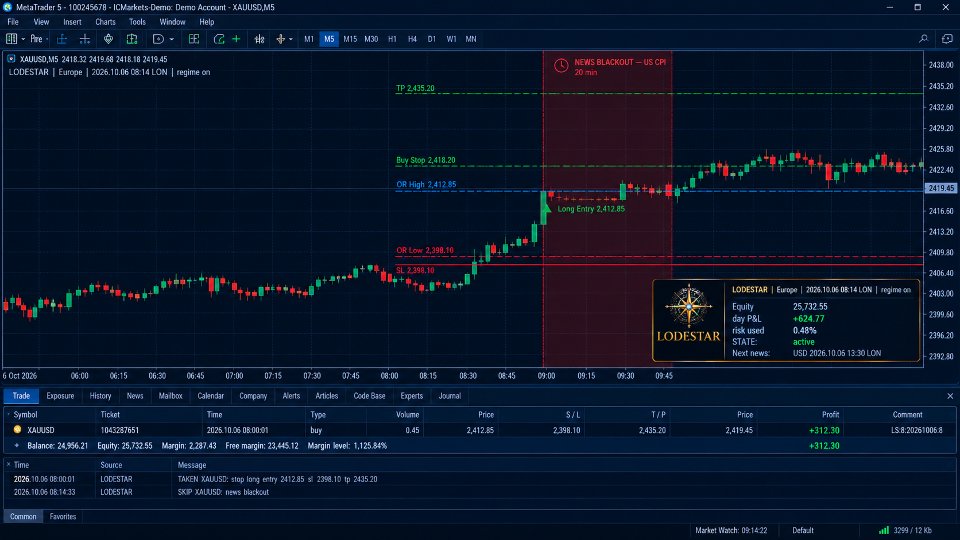Click the green bracketed chart icon

tap(132, 39)
